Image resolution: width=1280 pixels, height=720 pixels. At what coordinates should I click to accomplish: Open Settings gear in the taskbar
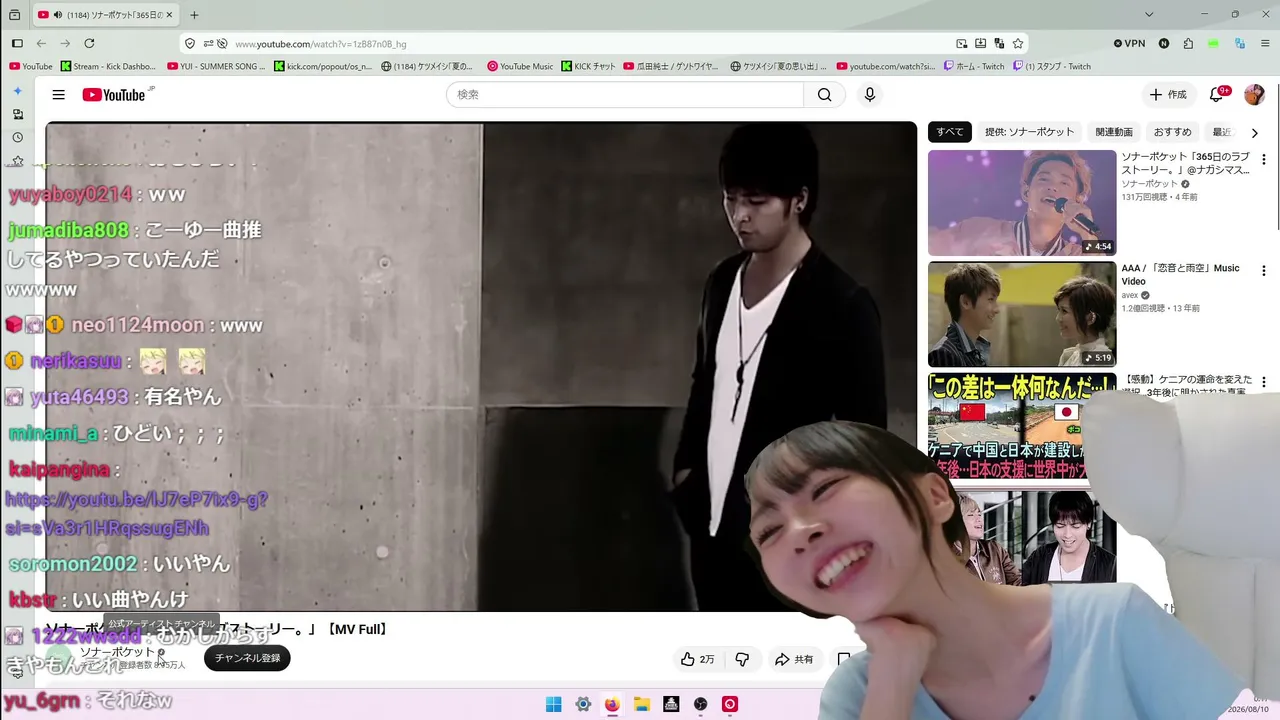click(583, 704)
